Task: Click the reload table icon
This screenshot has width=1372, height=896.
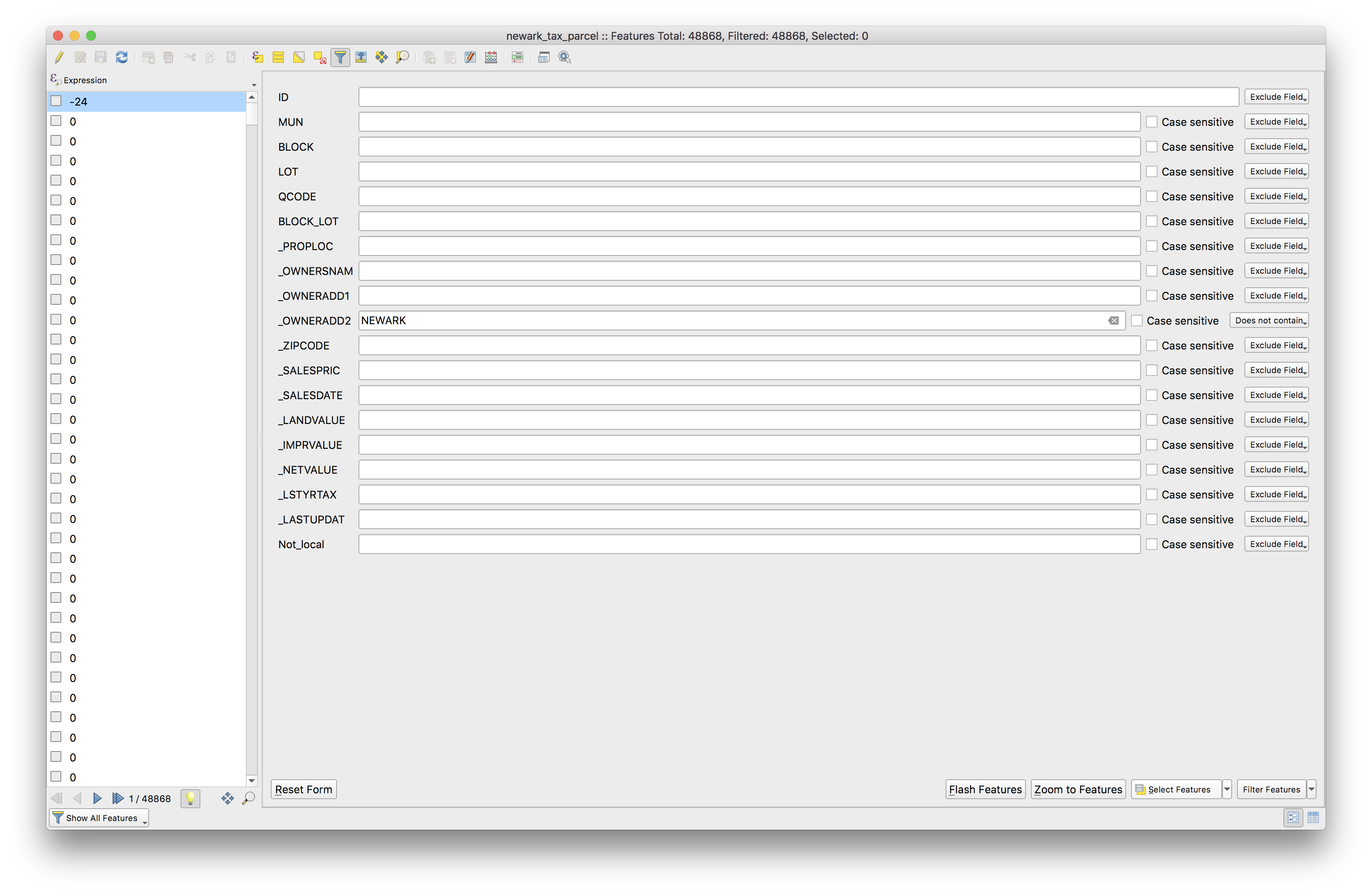Action: [122, 57]
